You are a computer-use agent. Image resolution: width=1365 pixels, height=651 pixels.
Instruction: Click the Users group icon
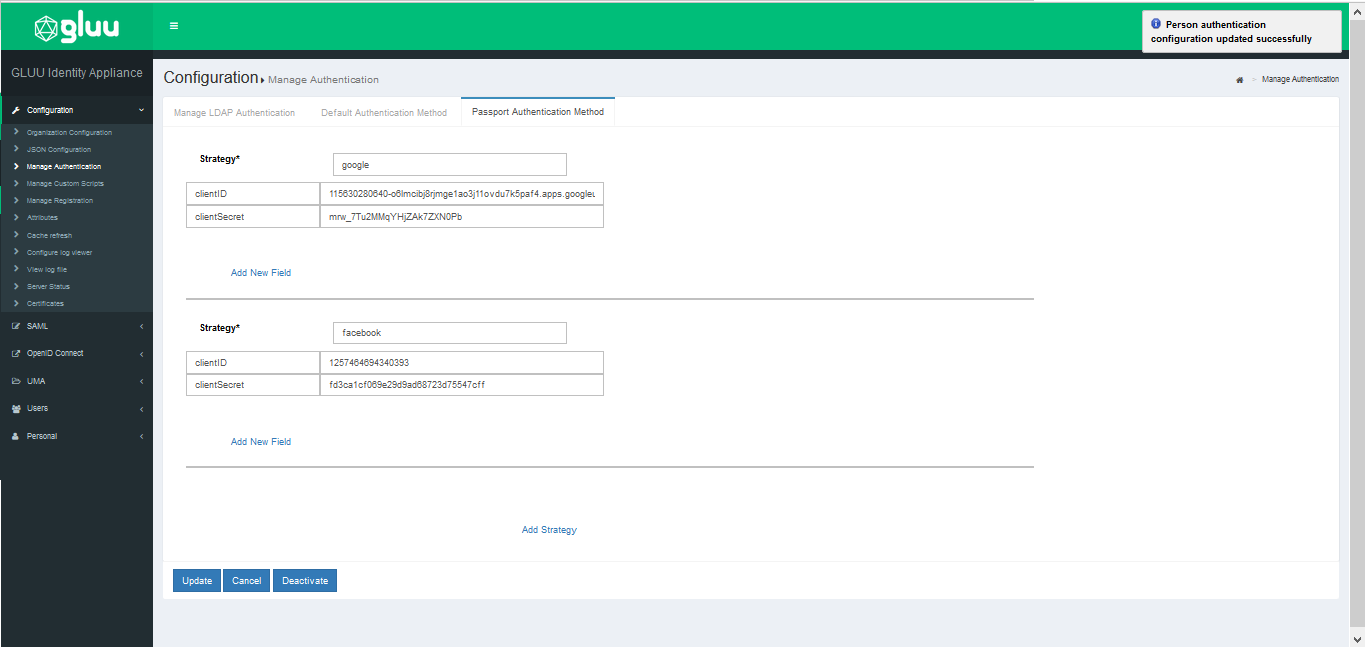click(16, 408)
